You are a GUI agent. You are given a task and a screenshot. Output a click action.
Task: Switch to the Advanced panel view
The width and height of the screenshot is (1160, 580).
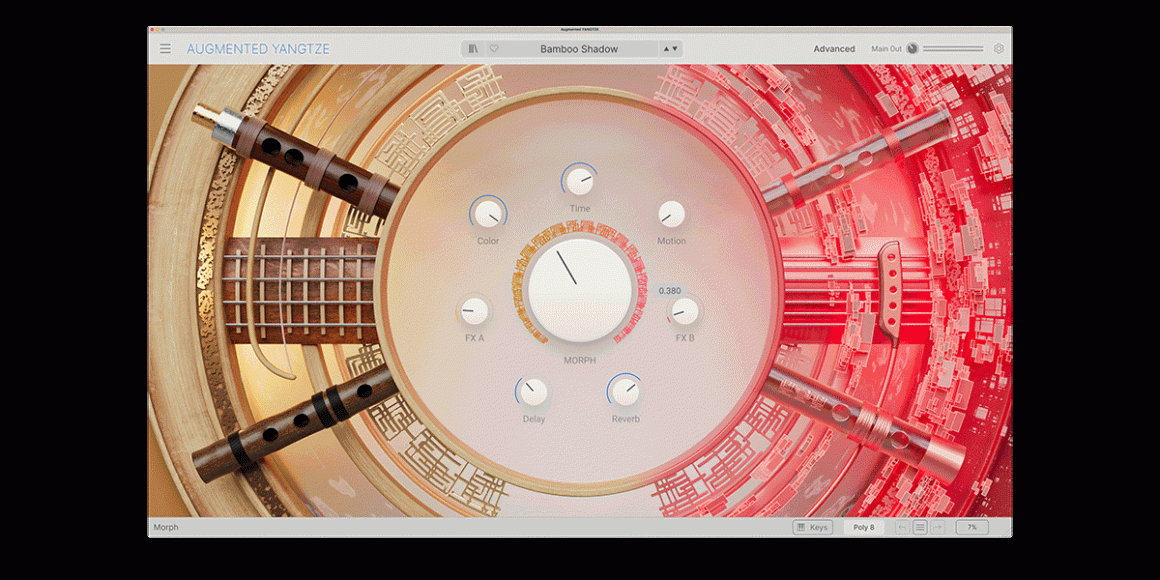[834, 49]
